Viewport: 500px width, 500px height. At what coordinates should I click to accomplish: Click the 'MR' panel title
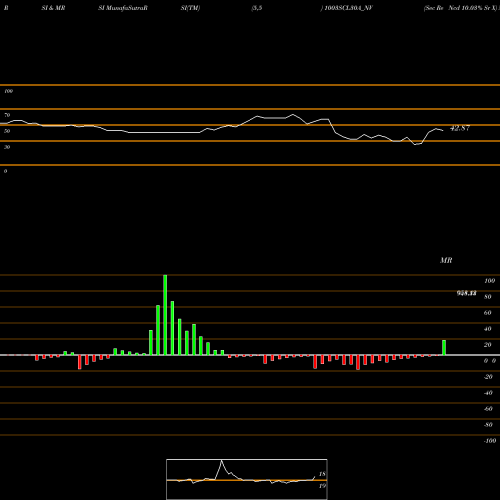tap(446, 260)
